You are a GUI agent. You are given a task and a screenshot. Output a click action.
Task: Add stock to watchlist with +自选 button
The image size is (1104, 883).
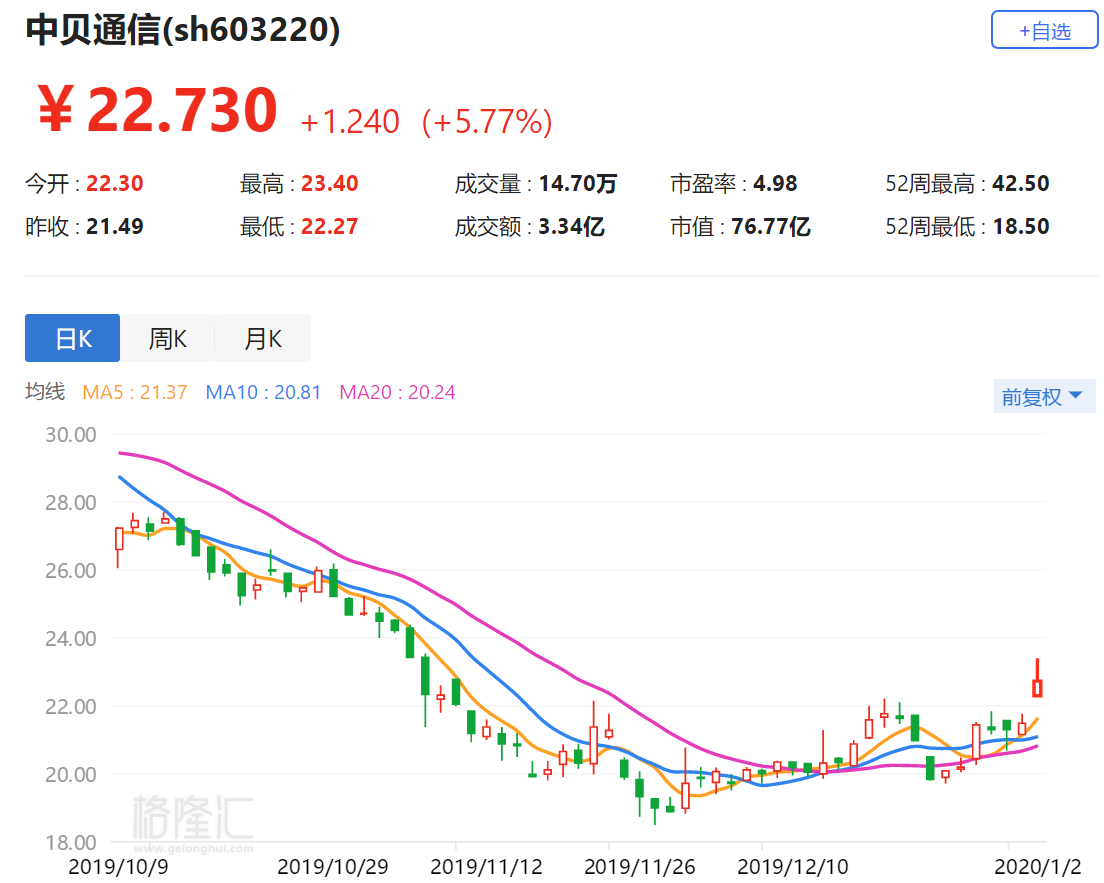pos(1044,30)
